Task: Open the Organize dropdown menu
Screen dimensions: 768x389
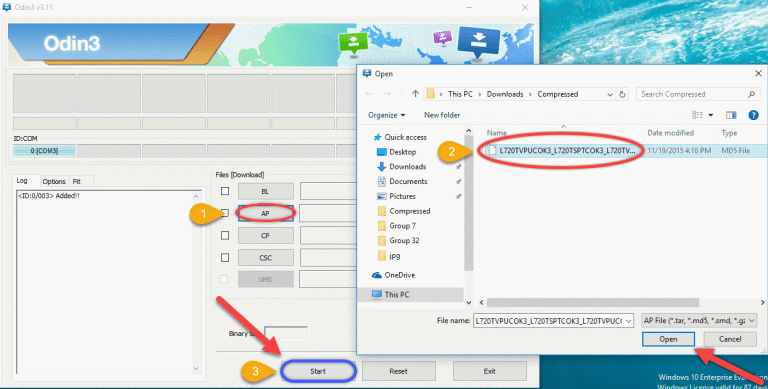Action: pyautogui.click(x=386, y=115)
